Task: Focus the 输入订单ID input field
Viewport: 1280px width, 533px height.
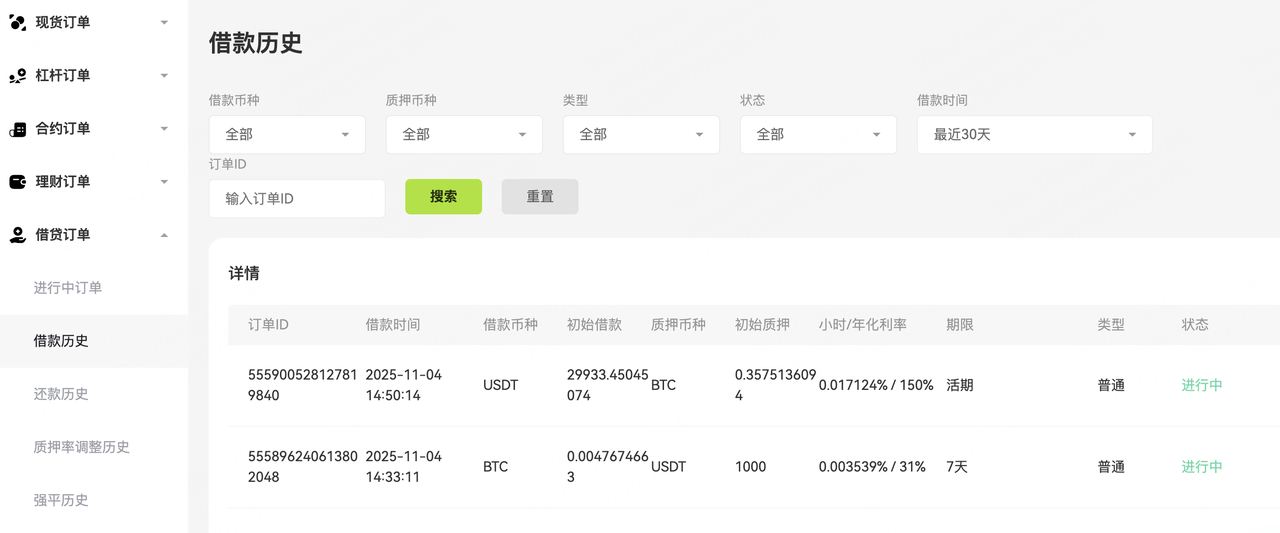Action: point(297,199)
